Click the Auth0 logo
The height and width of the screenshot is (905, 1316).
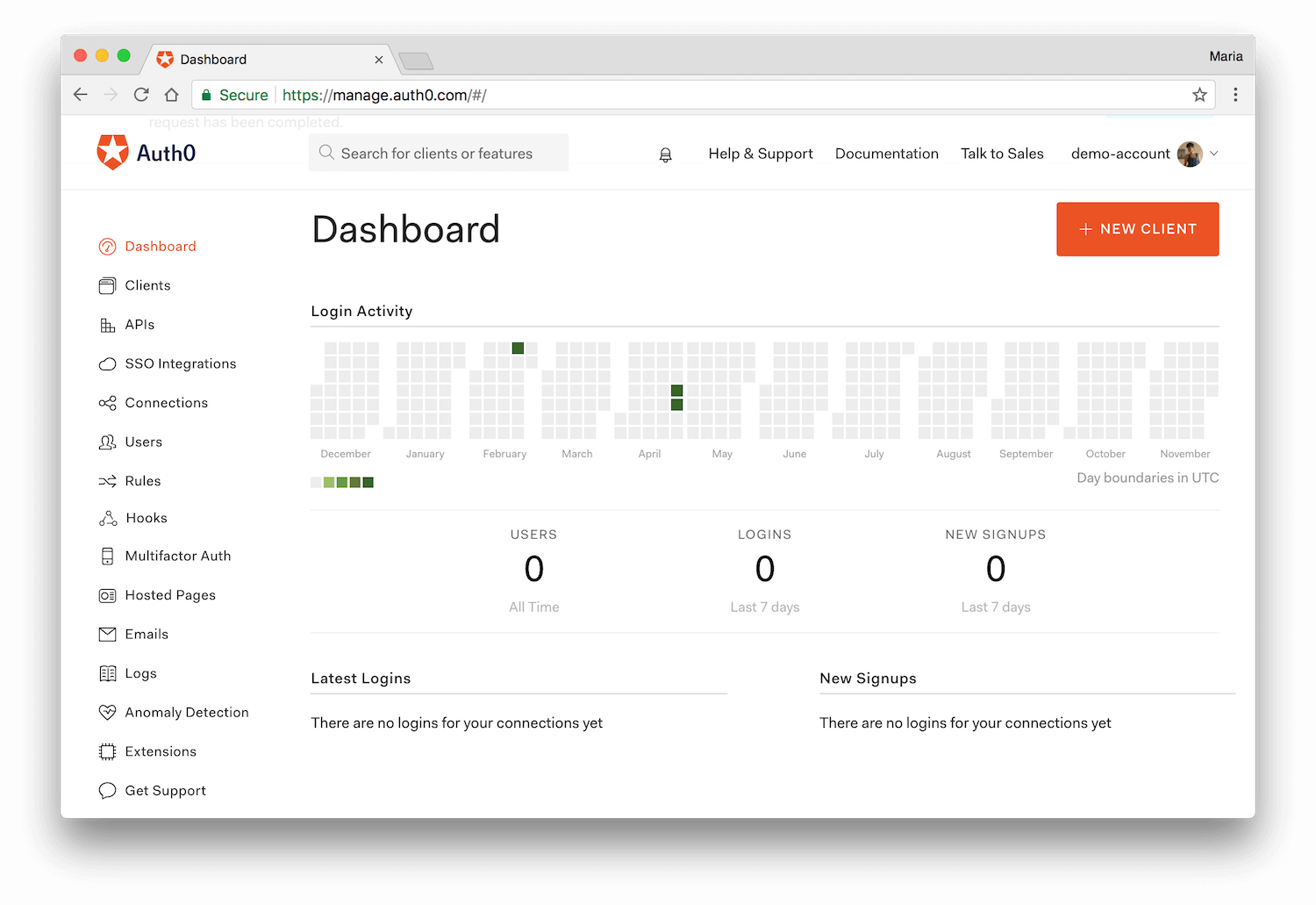[x=147, y=153]
